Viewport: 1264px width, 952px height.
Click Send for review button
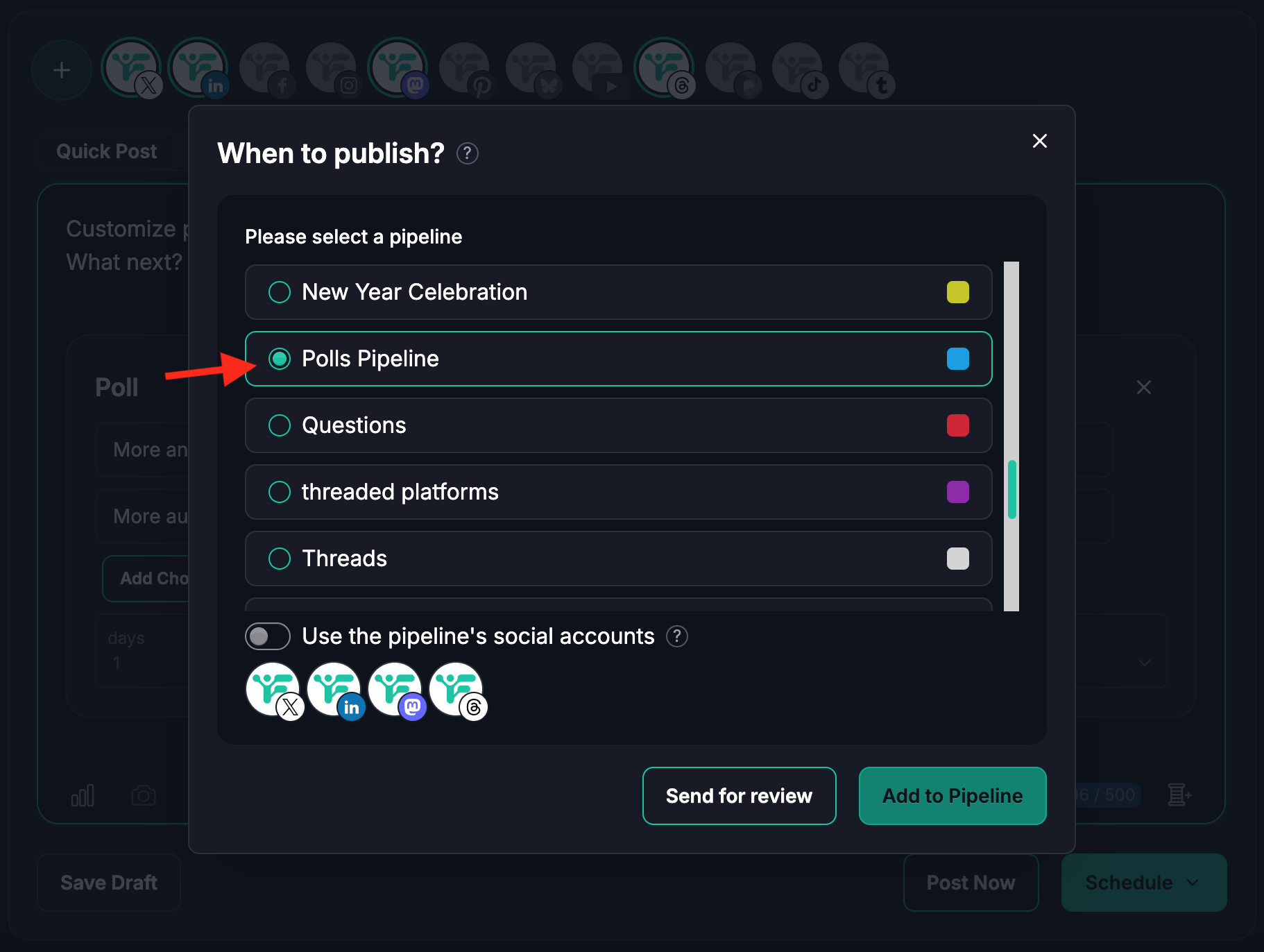click(739, 796)
